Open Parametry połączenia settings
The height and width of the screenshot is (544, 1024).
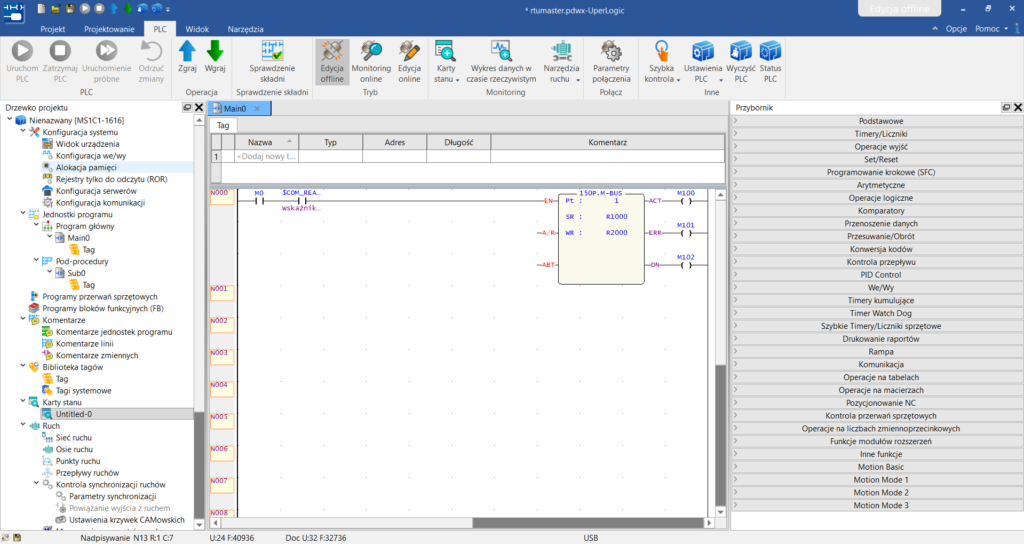(x=611, y=61)
